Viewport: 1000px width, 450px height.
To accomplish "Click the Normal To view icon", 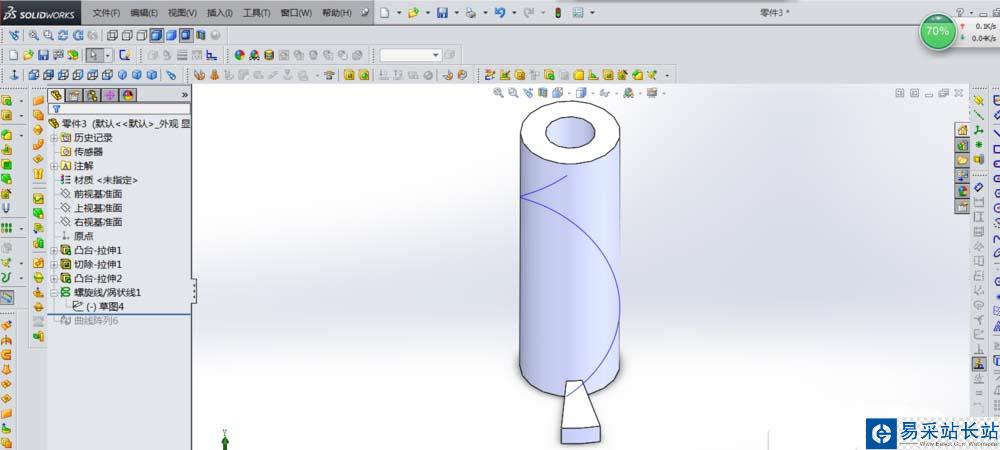I will [x=14, y=75].
